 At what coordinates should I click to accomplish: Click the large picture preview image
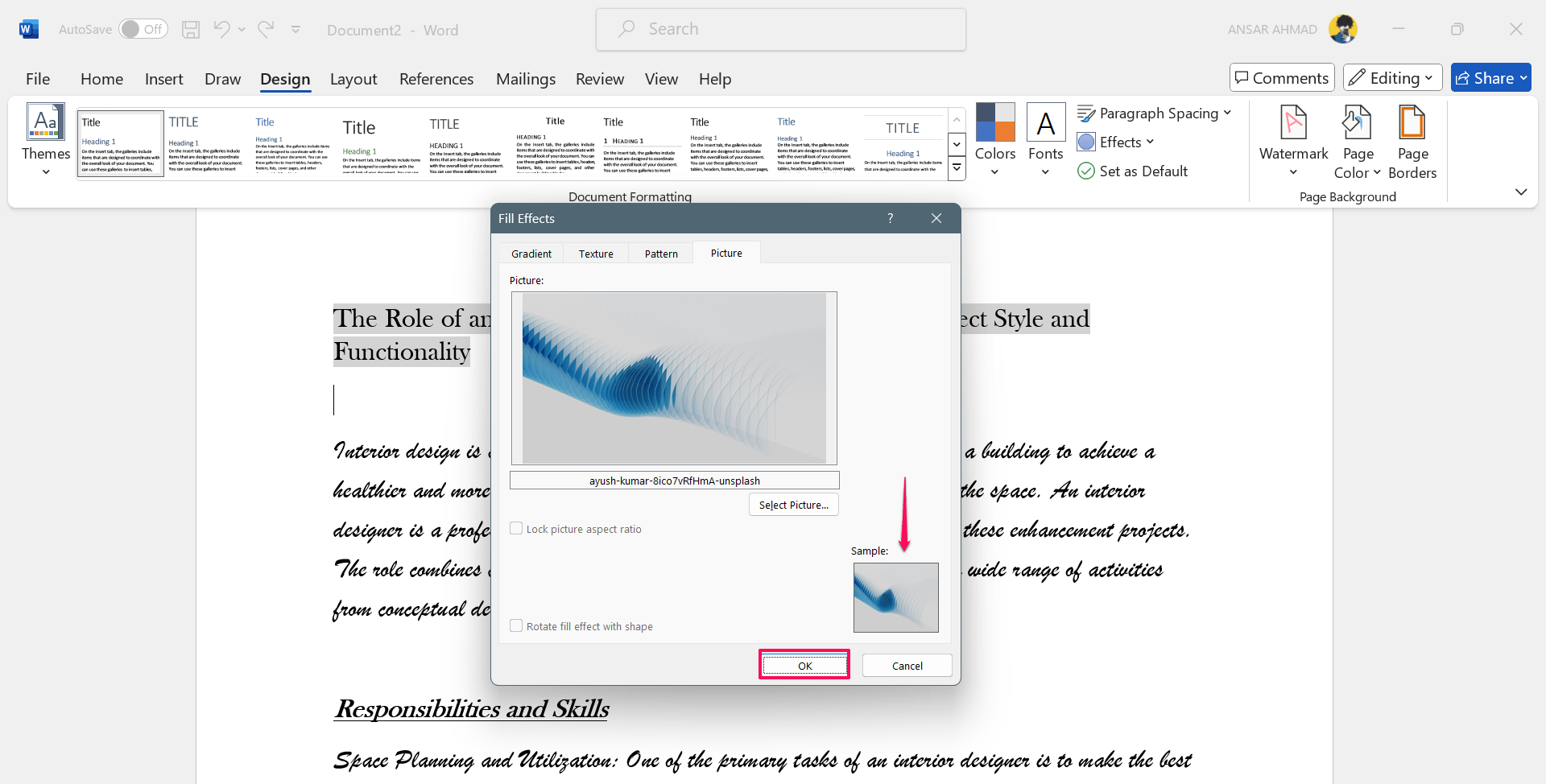point(674,378)
